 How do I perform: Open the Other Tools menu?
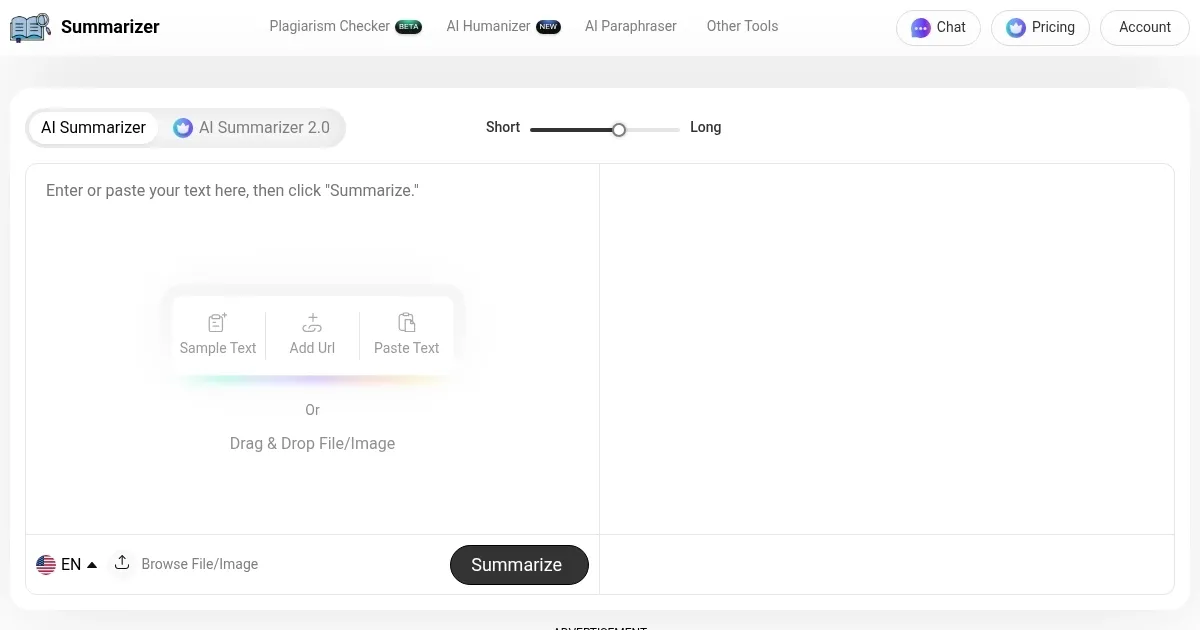tap(742, 26)
